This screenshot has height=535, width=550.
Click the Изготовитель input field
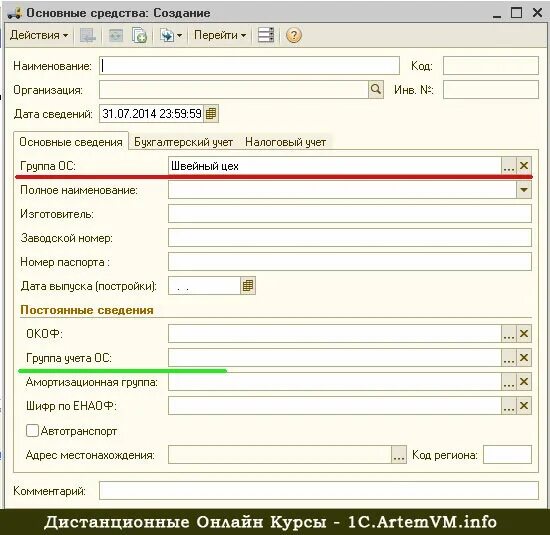point(350,214)
